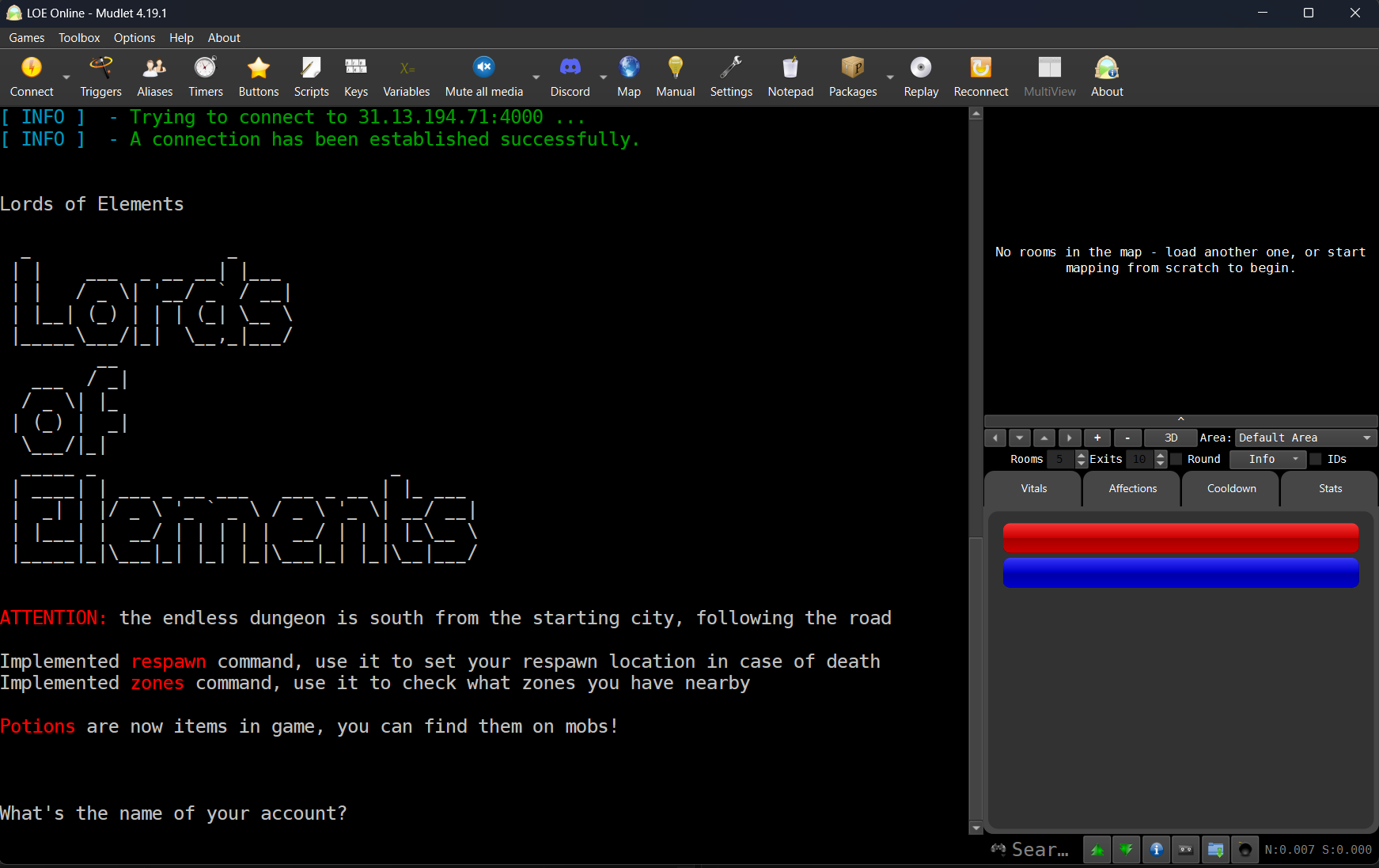Image resolution: width=1379 pixels, height=868 pixels.
Task: Click the Mute all media icon
Action: [x=483, y=68]
